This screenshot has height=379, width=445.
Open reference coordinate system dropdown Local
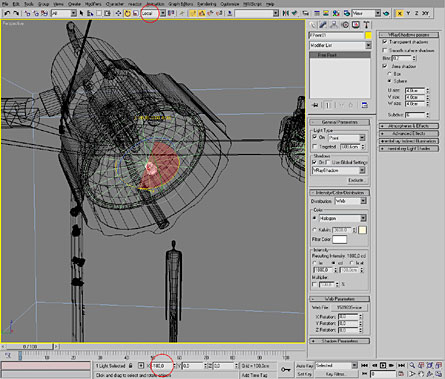(153, 13)
